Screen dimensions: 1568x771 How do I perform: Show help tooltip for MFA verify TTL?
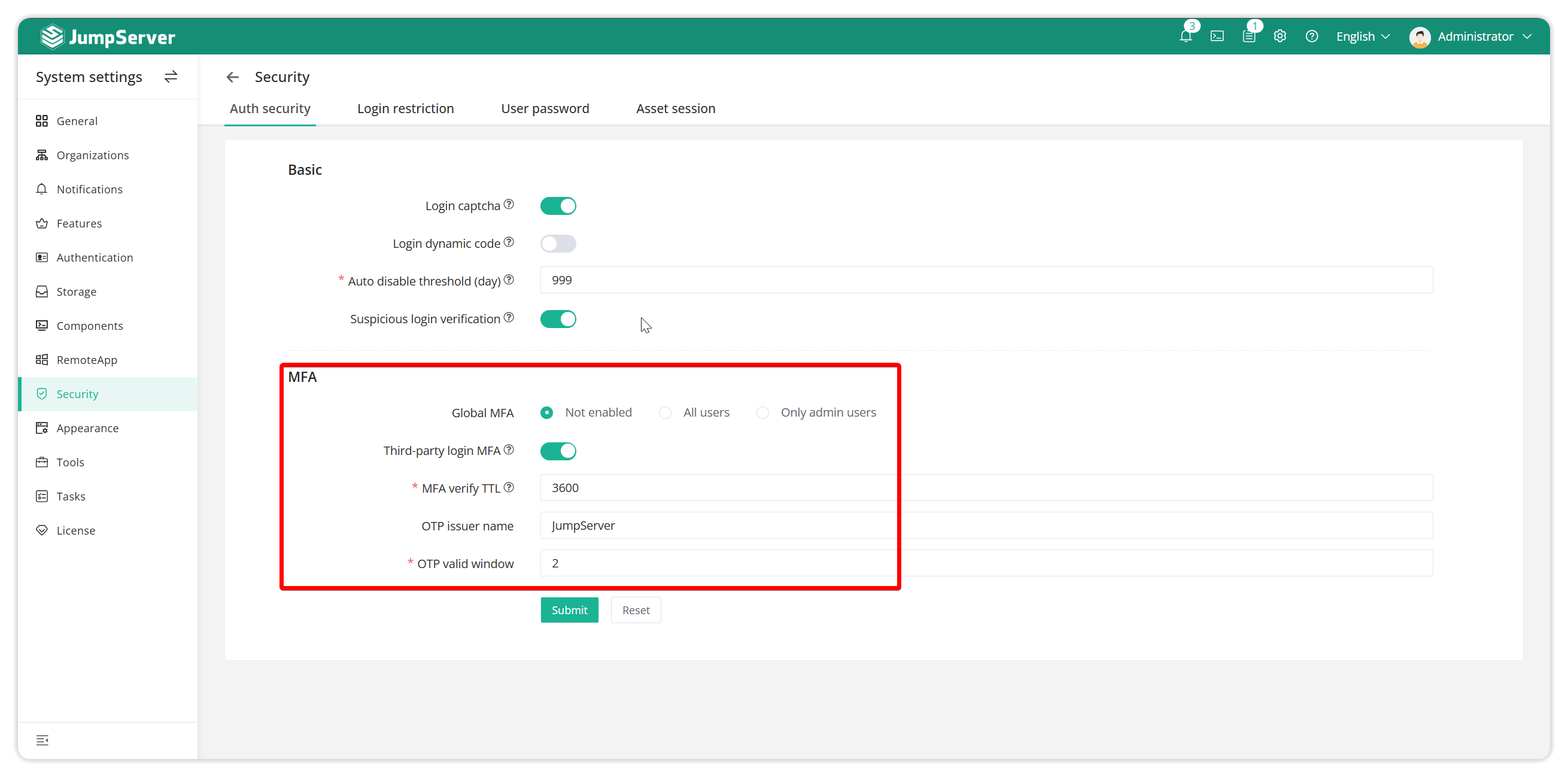pyautogui.click(x=509, y=488)
